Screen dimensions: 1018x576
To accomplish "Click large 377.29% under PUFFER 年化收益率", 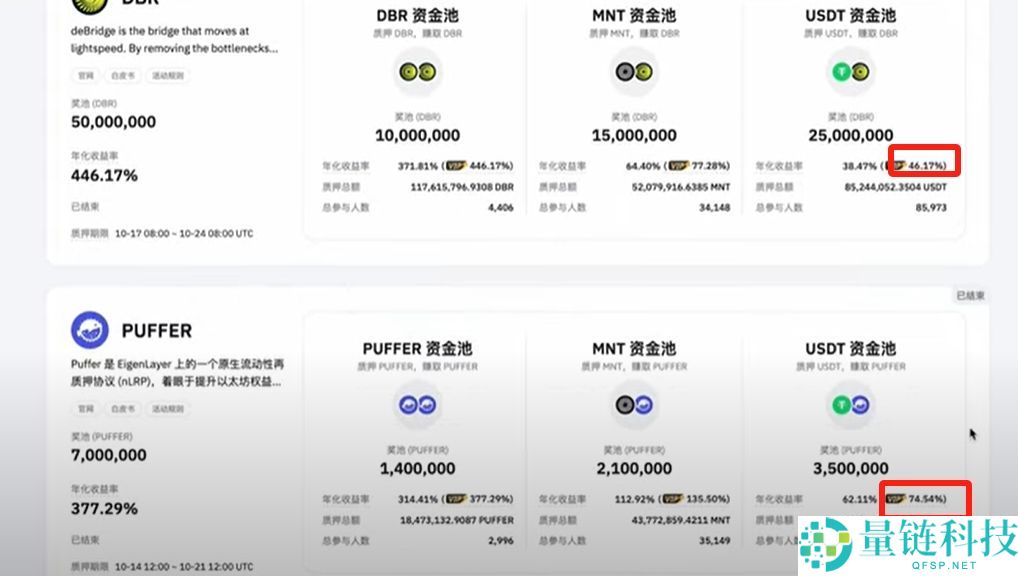I will pos(104,508).
